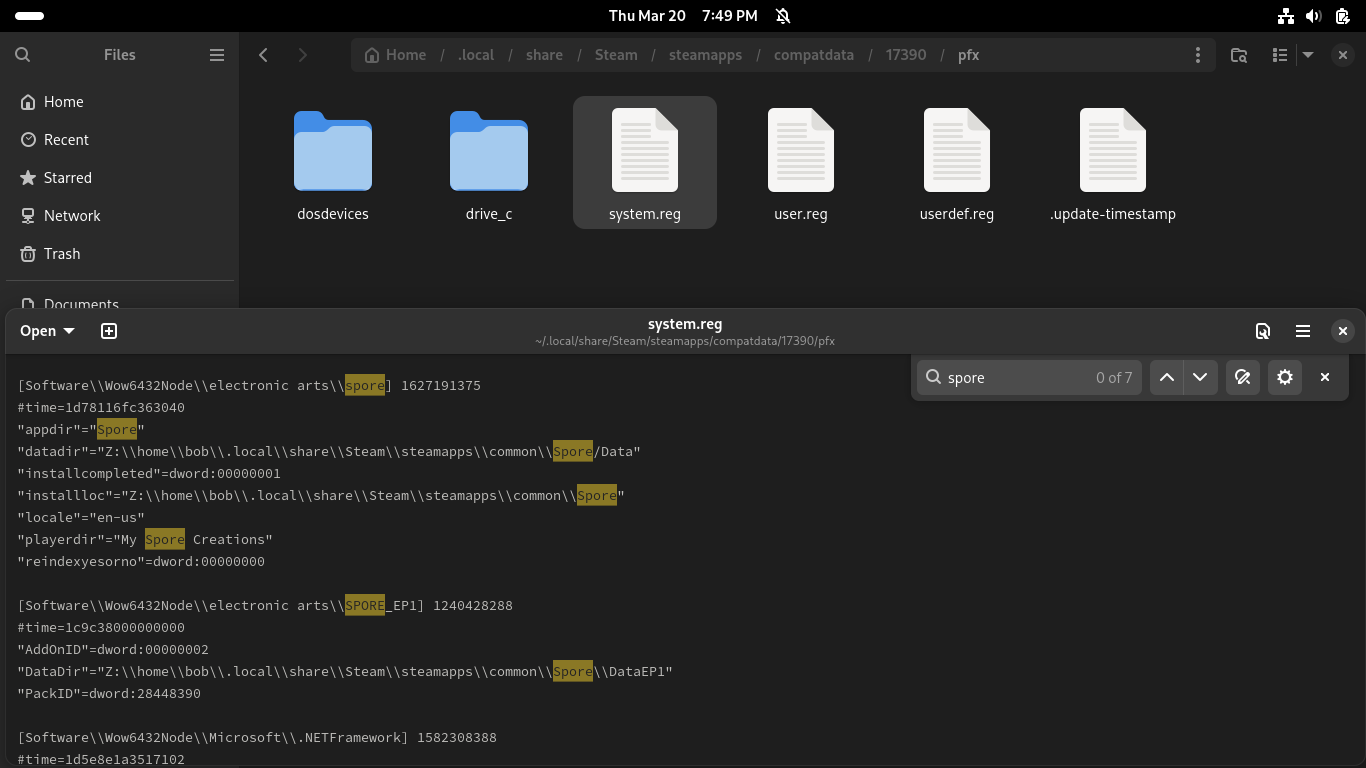Click the "PackID"=dword:28448390 line
The image size is (1366, 768).
[x=109, y=693]
